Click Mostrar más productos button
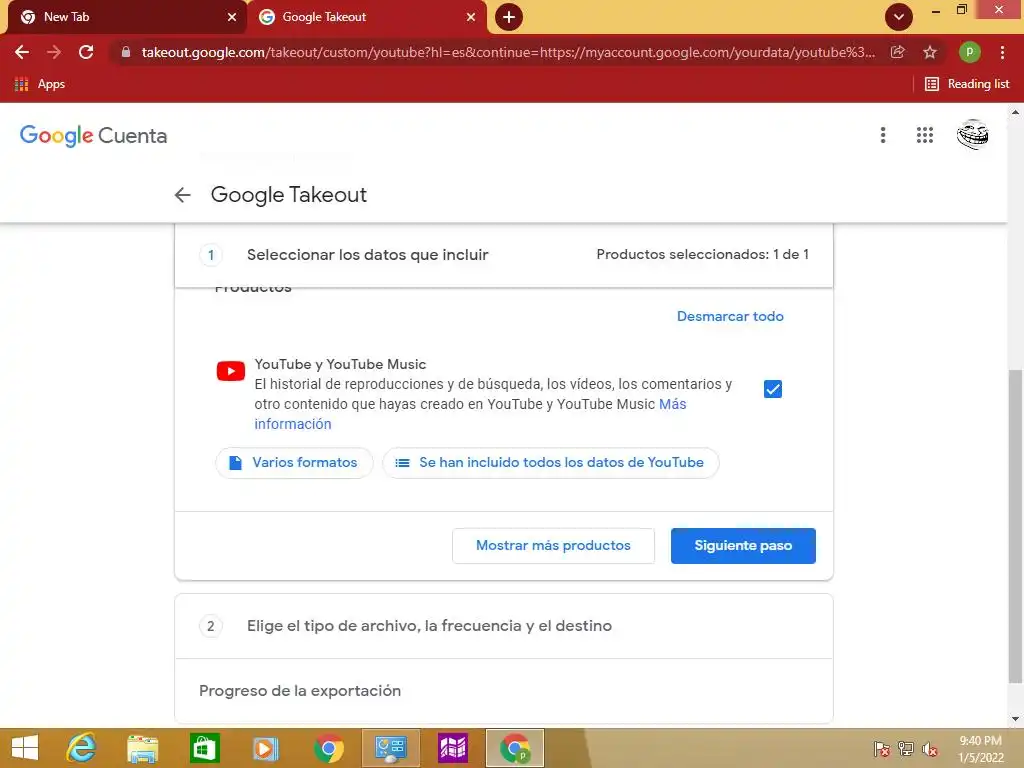This screenshot has width=1024, height=768. [x=553, y=546]
